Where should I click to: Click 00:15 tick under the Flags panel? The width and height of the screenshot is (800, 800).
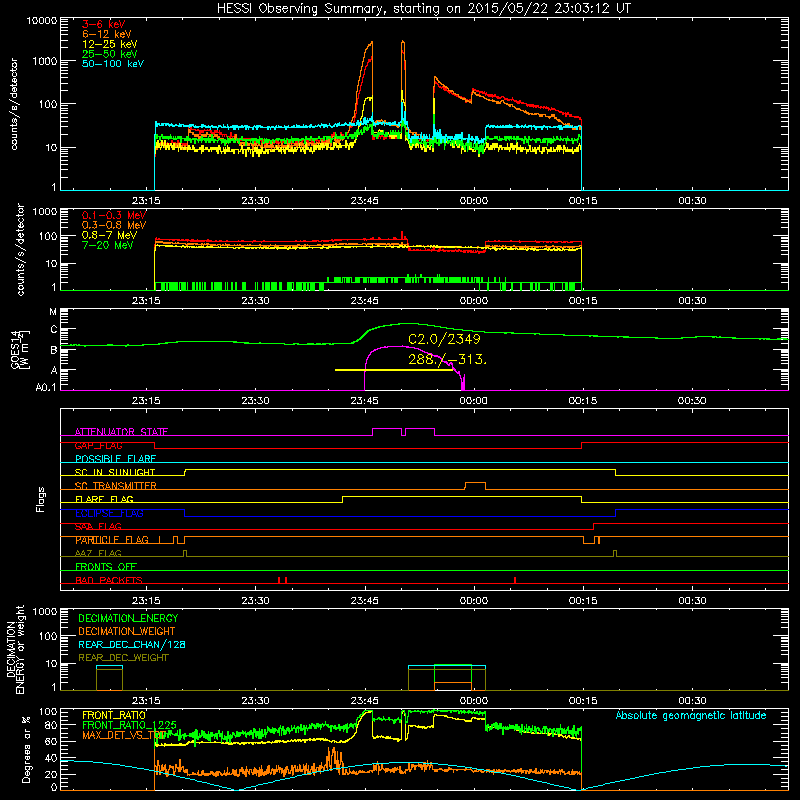(583, 601)
